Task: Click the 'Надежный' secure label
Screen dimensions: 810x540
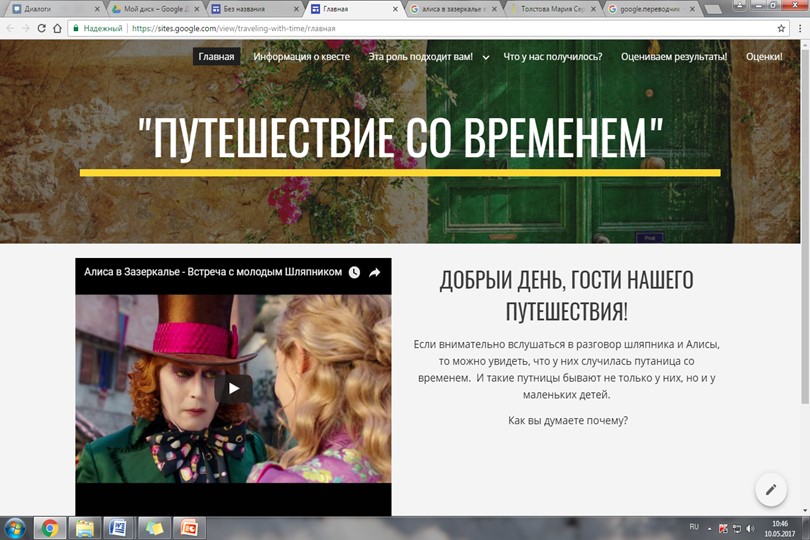Action: (x=103, y=28)
